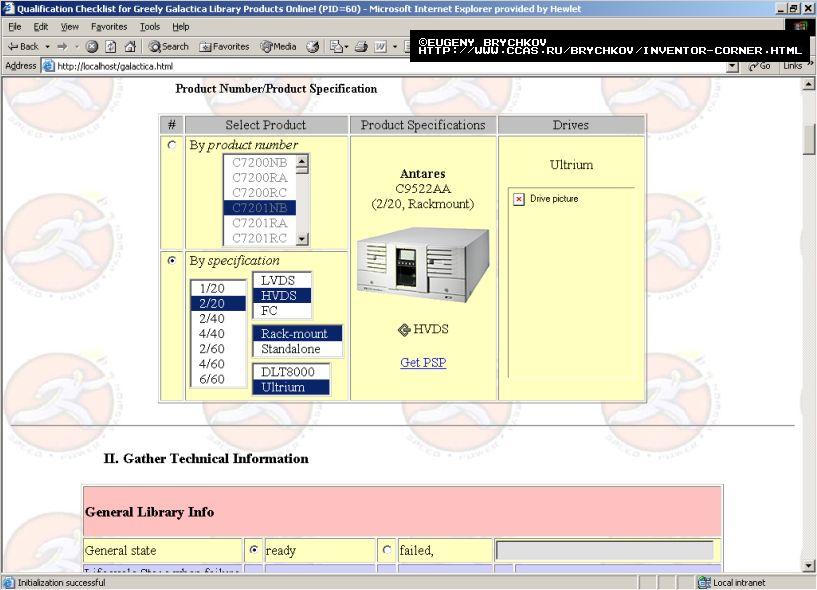
Task: Open the Mail button dropdown arrow
Action: pos(346,47)
